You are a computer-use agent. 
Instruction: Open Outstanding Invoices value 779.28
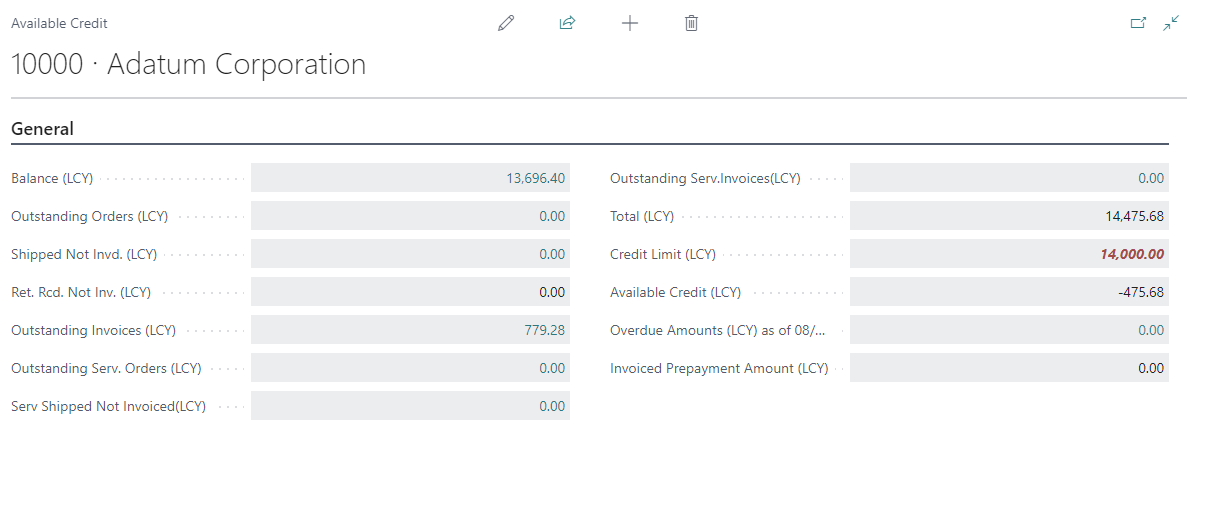(544, 330)
